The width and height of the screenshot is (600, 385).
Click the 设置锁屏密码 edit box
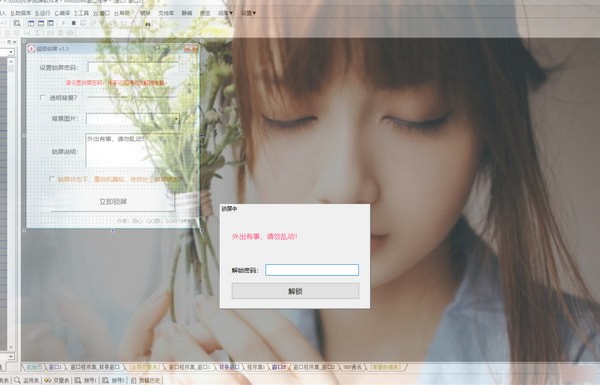point(132,67)
